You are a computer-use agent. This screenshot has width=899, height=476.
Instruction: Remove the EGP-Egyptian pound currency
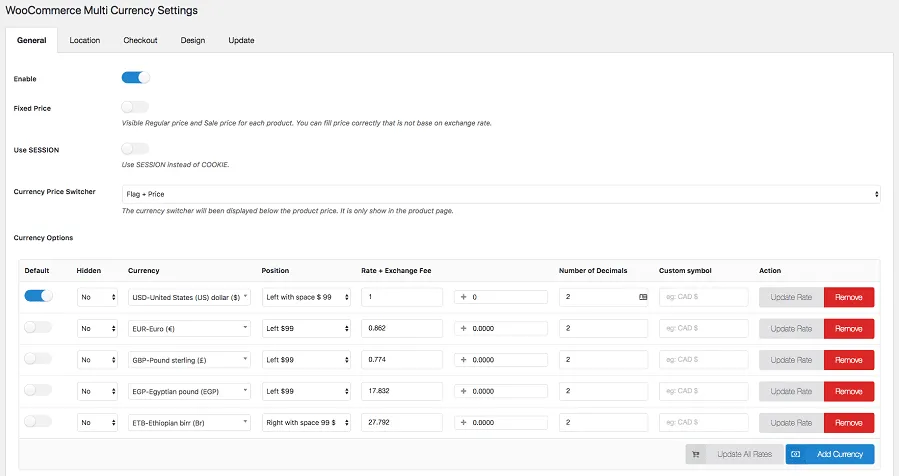pyautogui.click(x=849, y=391)
